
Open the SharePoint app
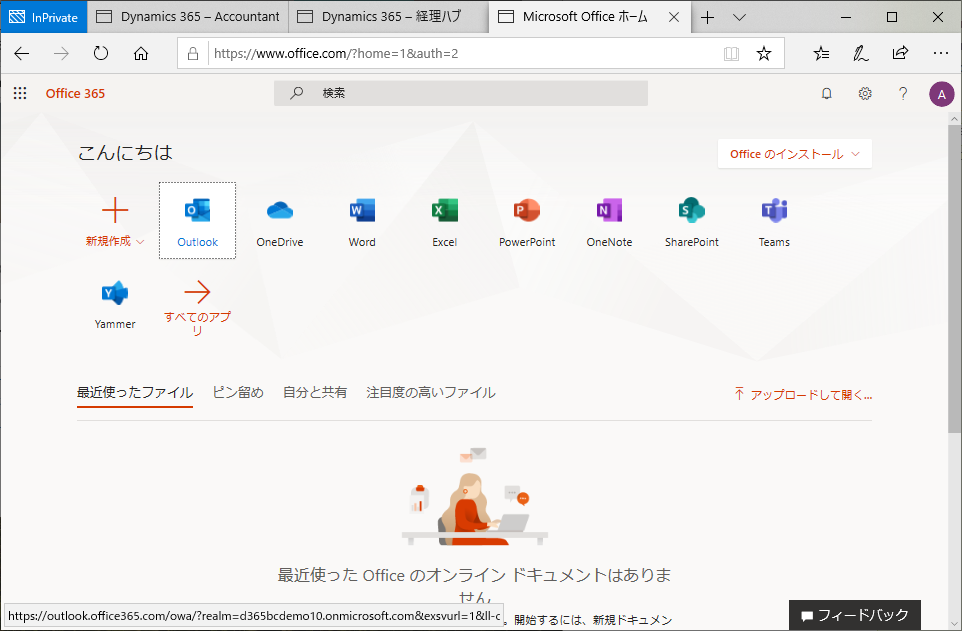[x=691, y=220]
